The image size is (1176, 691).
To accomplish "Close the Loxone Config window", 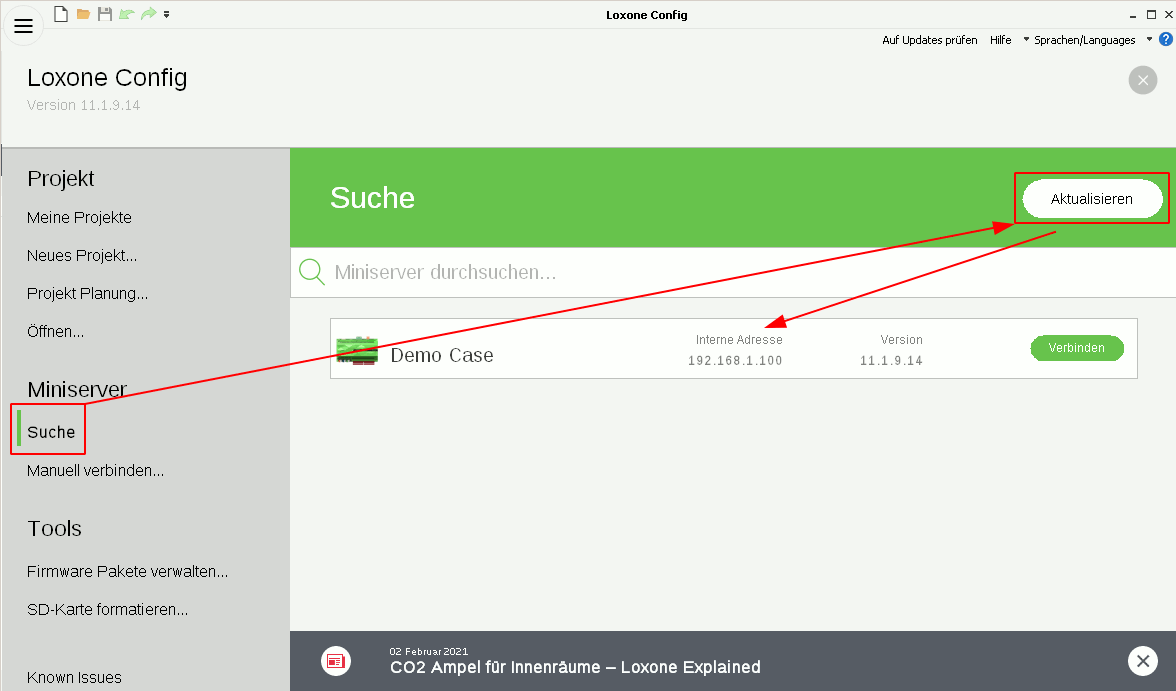I will click(1168, 14).
